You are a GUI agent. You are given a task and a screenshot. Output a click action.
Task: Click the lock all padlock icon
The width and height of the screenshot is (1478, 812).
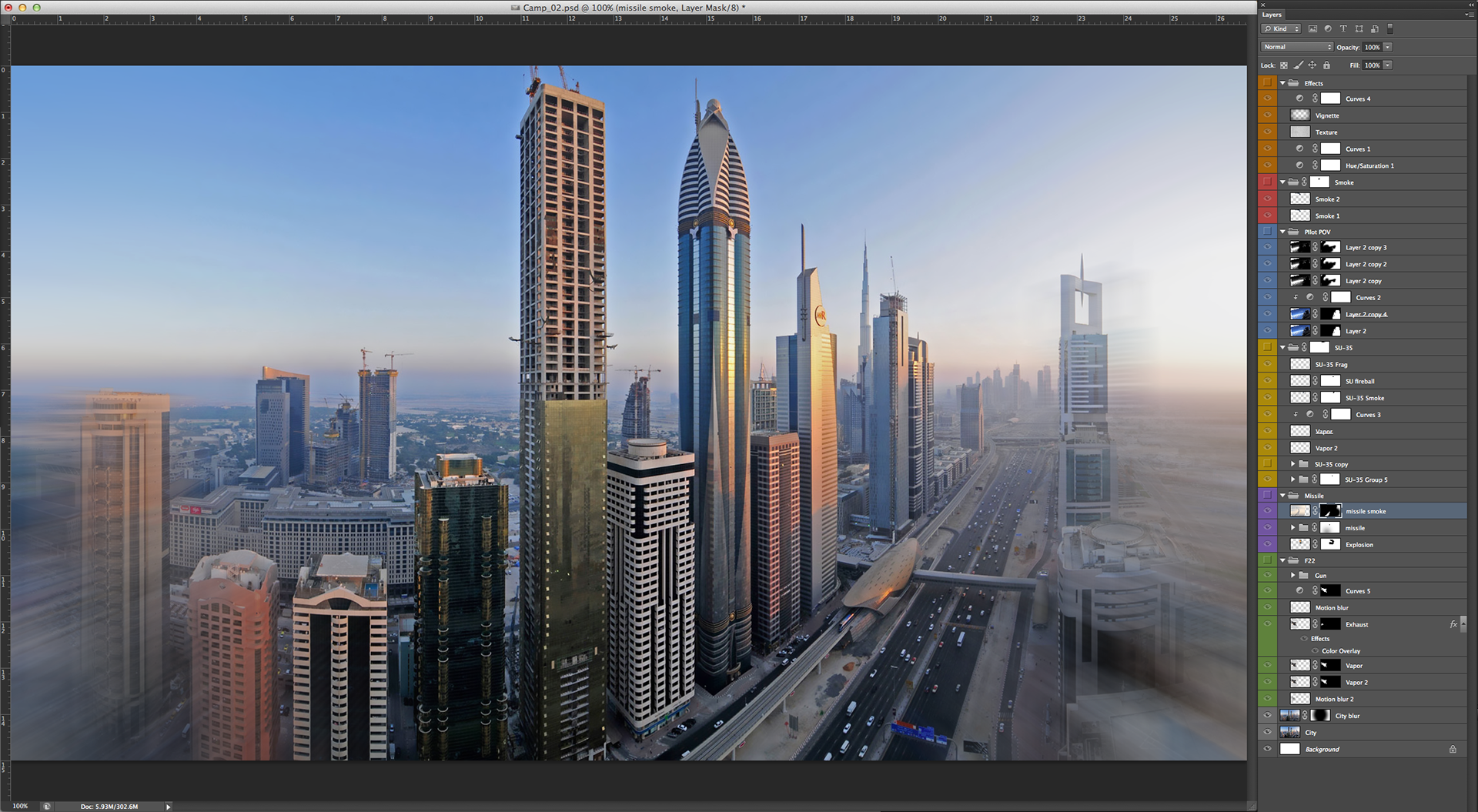click(x=1326, y=65)
